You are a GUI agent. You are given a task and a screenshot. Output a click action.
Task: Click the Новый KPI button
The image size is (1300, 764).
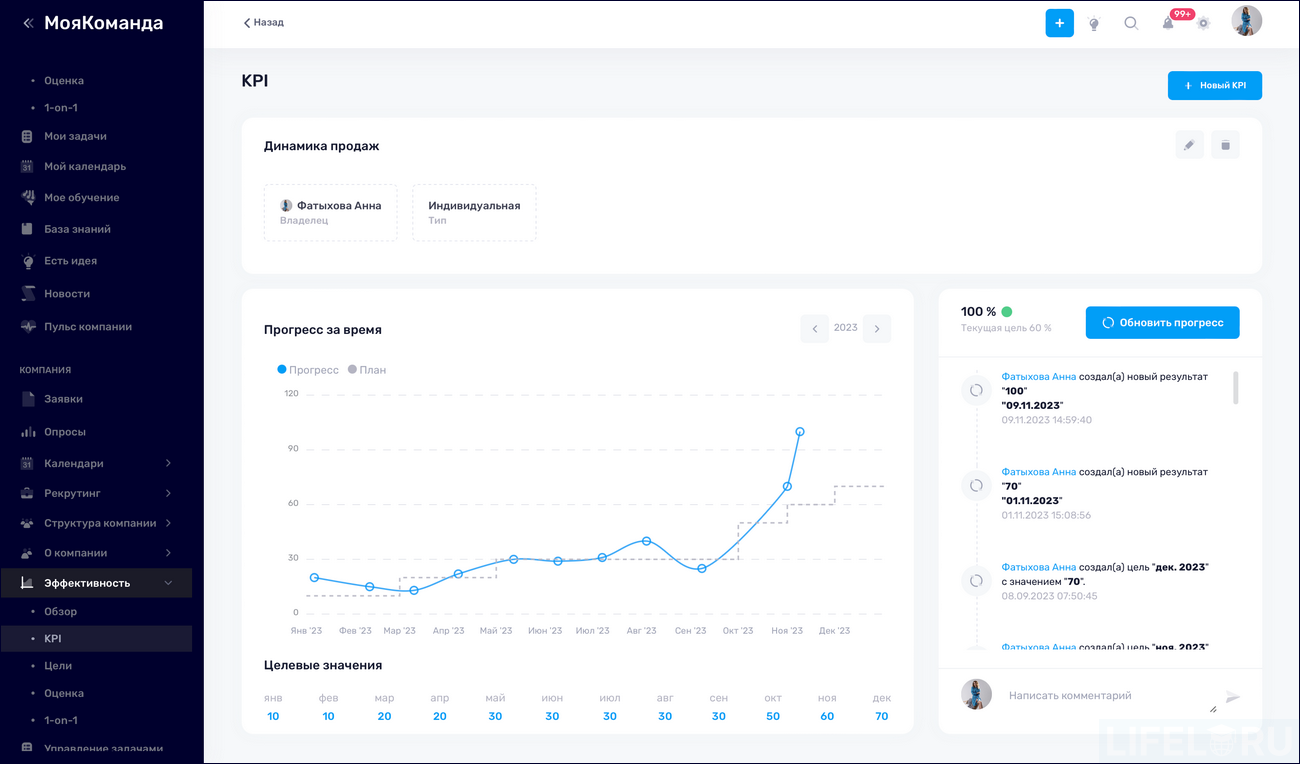(x=1214, y=85)
